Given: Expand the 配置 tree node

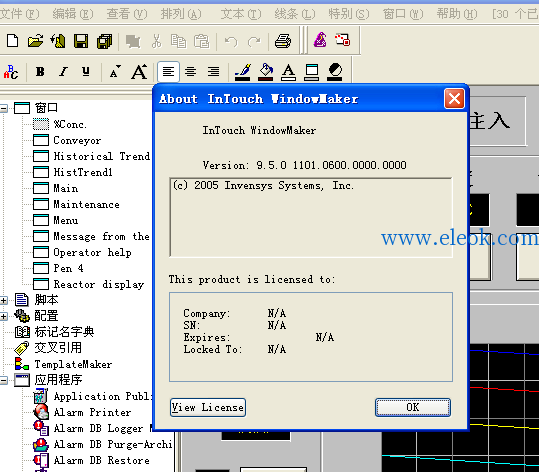Looking at the screenshot, I should tap(3, 316).
